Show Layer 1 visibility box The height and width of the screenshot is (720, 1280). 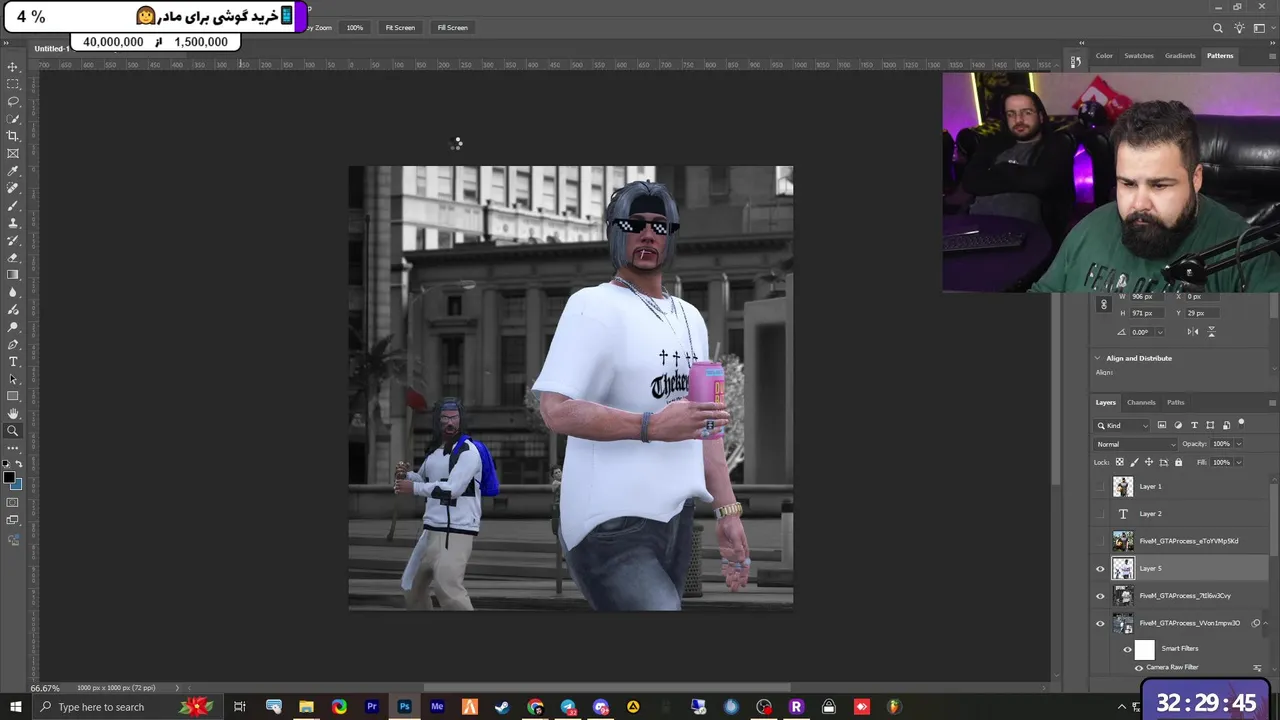pos(1101,486)
